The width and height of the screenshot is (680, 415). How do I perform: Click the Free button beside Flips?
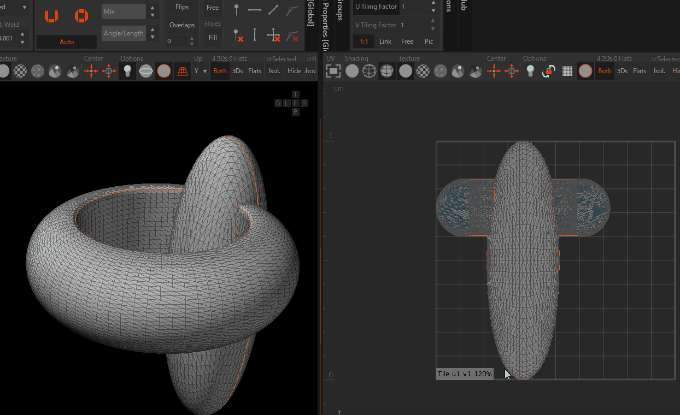(x=212, y=8)
